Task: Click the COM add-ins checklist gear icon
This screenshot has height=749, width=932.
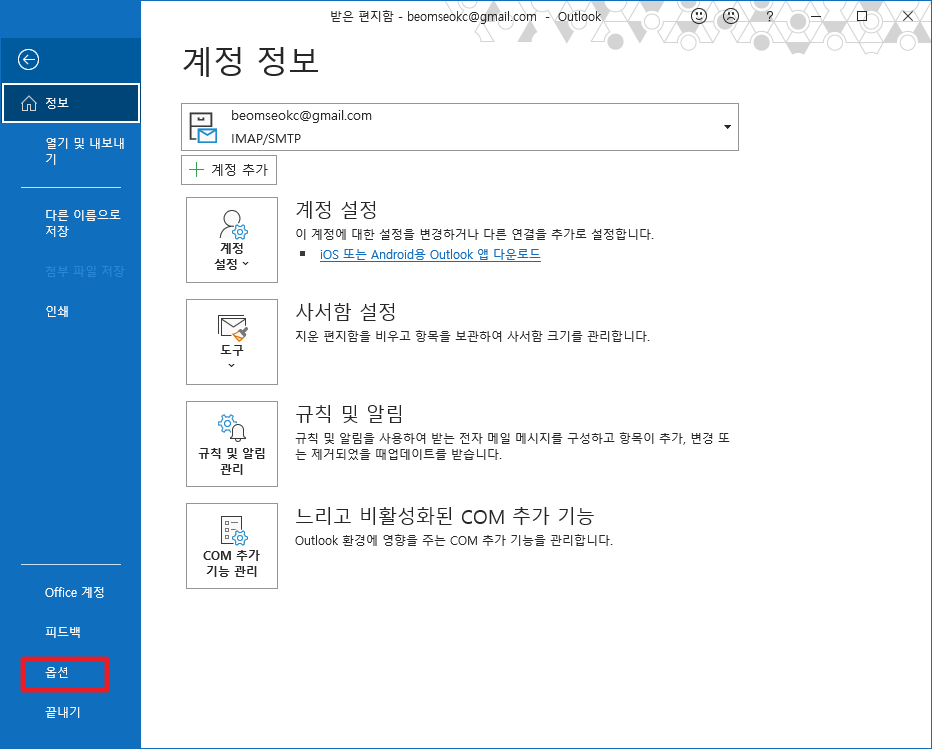Action: pos(234,530)
